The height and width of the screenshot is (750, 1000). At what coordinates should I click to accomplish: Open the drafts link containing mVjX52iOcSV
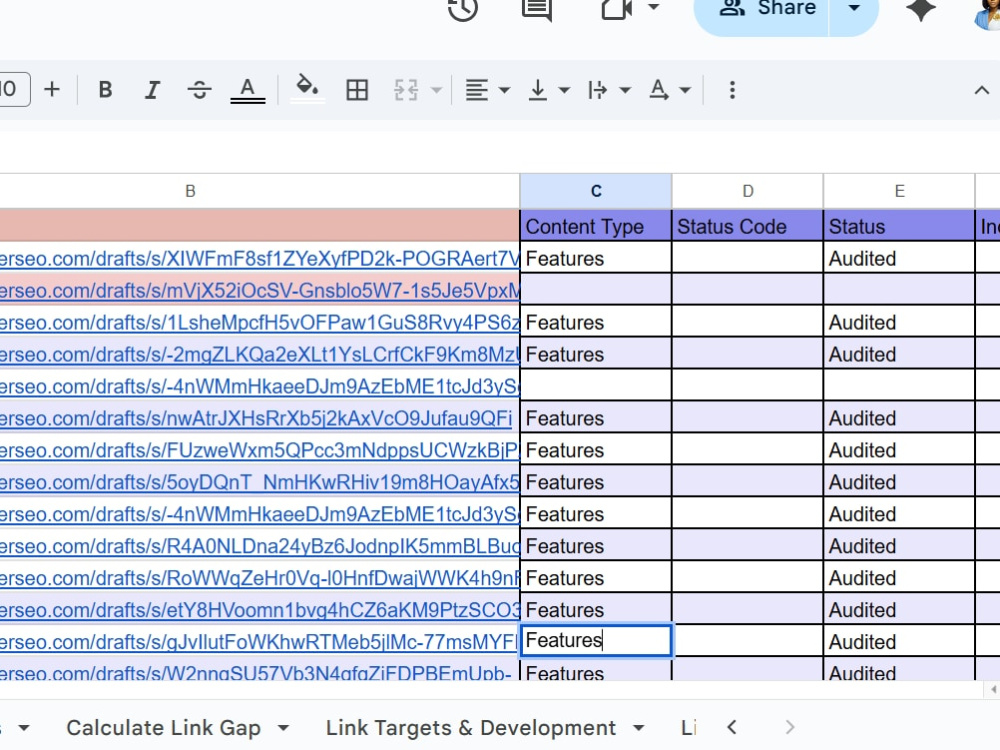pyautogui.click(x=260, y=290)
